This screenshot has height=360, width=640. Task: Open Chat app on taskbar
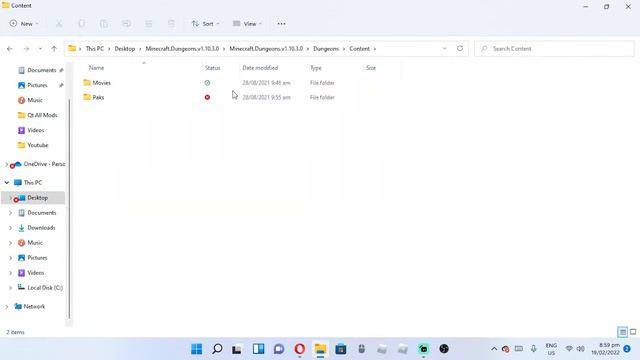279,349
